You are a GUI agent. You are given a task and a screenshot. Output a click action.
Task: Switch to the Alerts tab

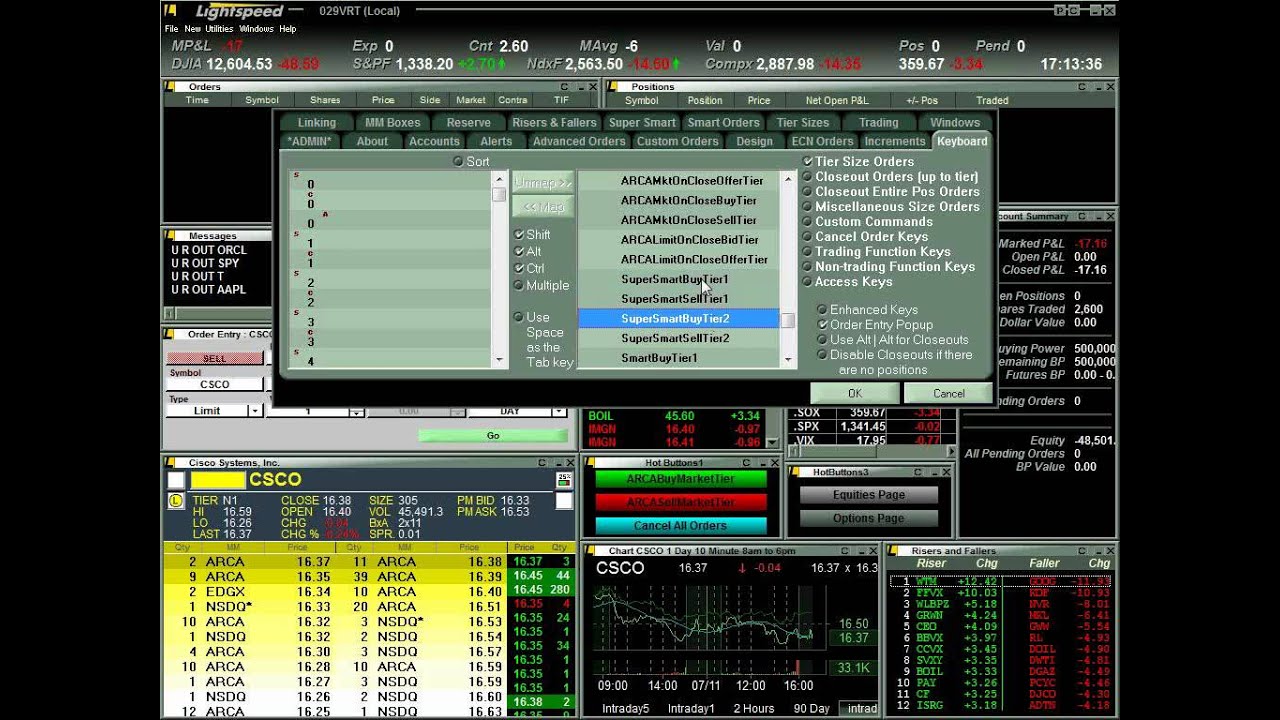(496, 141)
